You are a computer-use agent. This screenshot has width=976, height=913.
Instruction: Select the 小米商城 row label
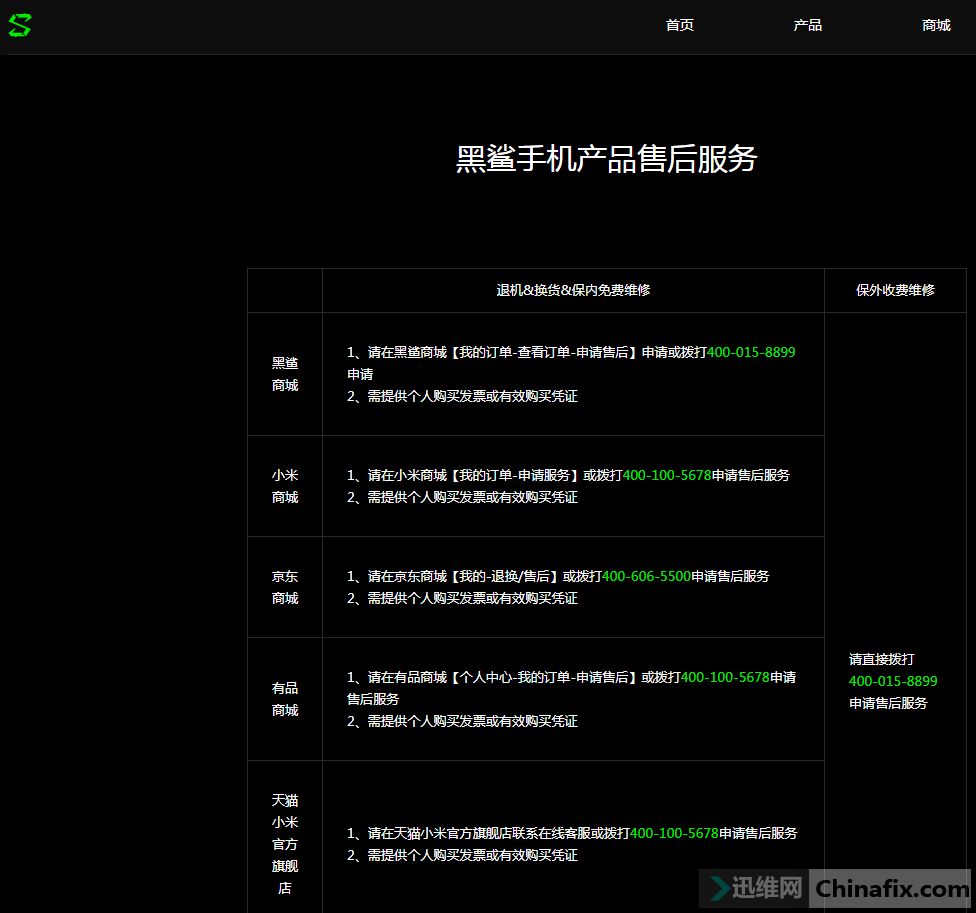click(285, 486)
